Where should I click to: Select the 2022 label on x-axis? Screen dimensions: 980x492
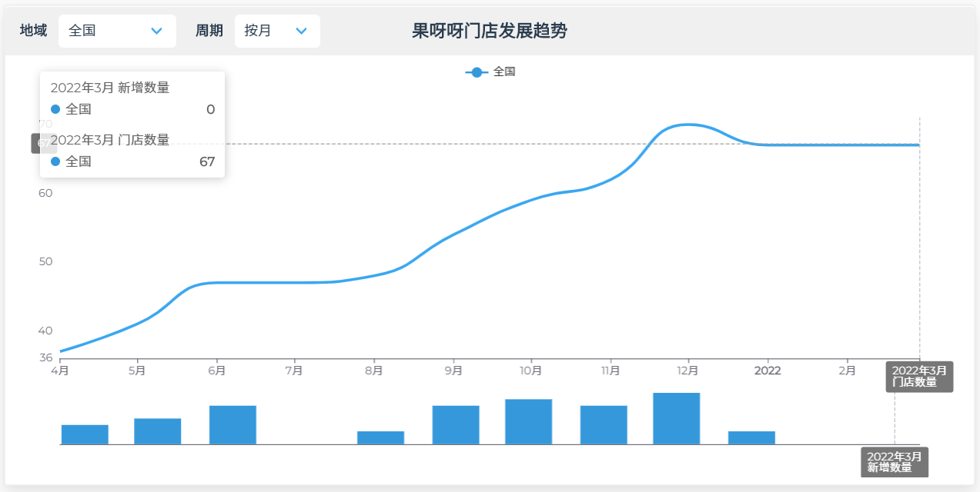click(x=767, y=370)
